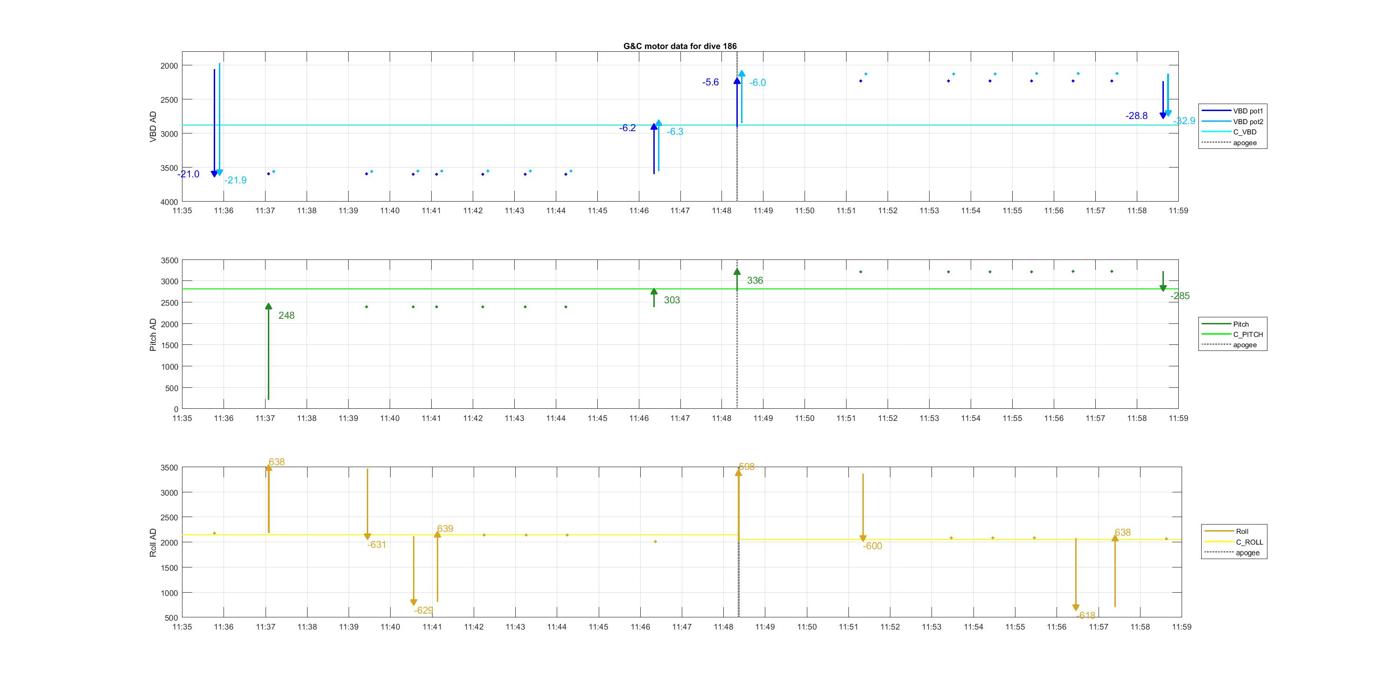The width and height of the screenshot is (1400, 693).
Task: Select 'C_VBD' legend entry
Action: pyautogui.click(x=1230, y=132)
